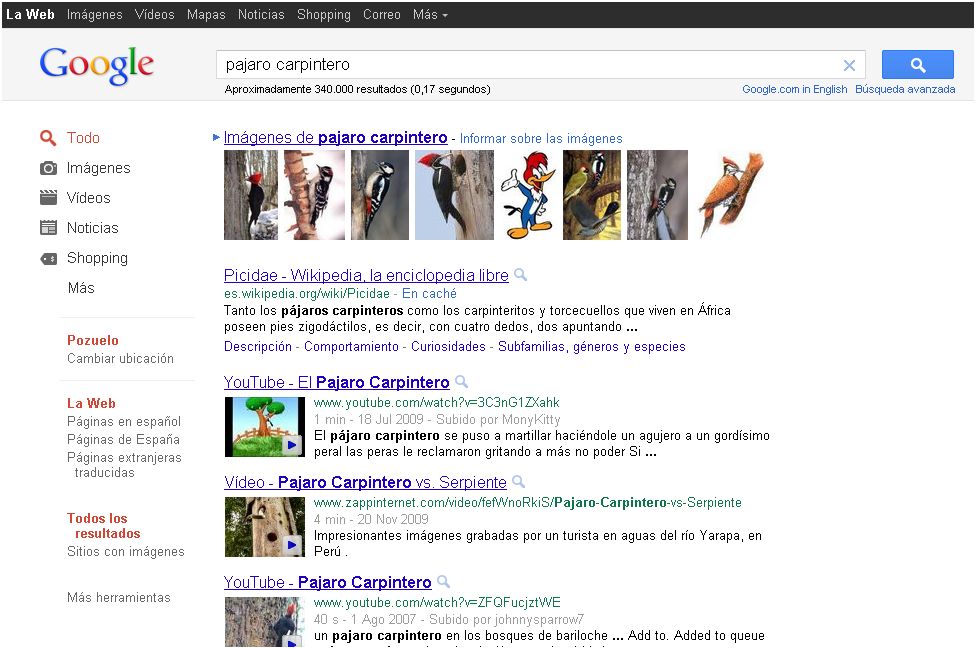Open Vídeo - Pajaro Carpintero vs. Serpiente title
Image resolution: width=976 pixels, height=649 pixels.
(x=365, y=482)
